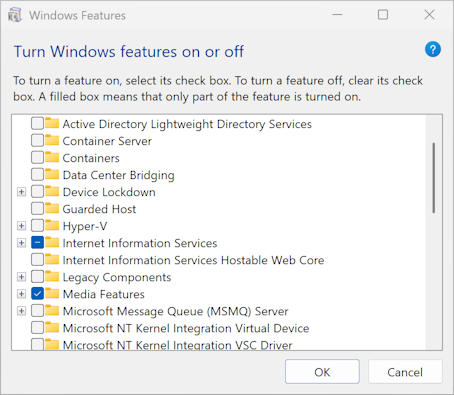This screenshot has width=454, height=395.
Task: Toggle the Internet Information Services partial checkbox
Action: click(37, 243)
